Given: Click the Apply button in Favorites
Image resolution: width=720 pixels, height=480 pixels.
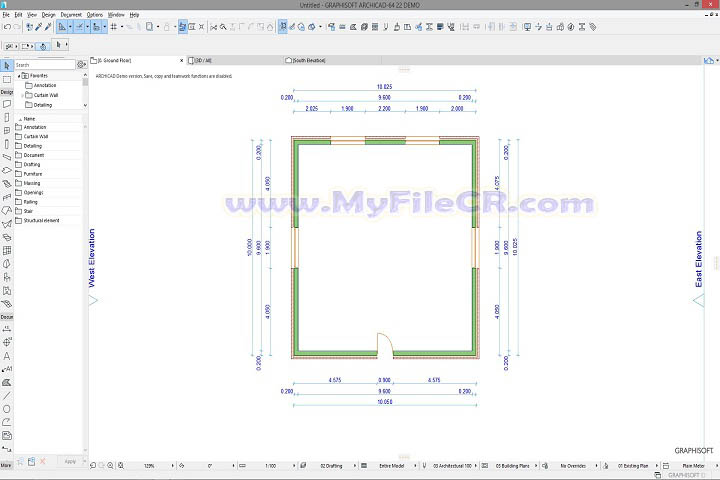Looking at the screenshot, I should [70, 461].
